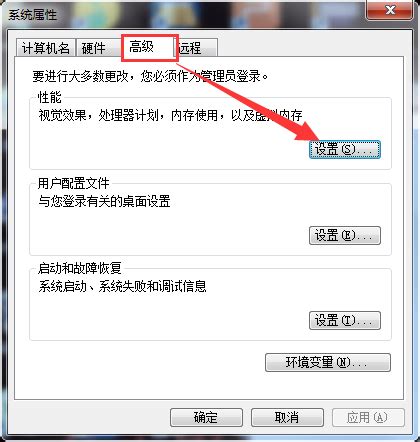Open startup and recovery 设置(T) button
This screenshot has width=420, height=442.
tap(345, 320)
